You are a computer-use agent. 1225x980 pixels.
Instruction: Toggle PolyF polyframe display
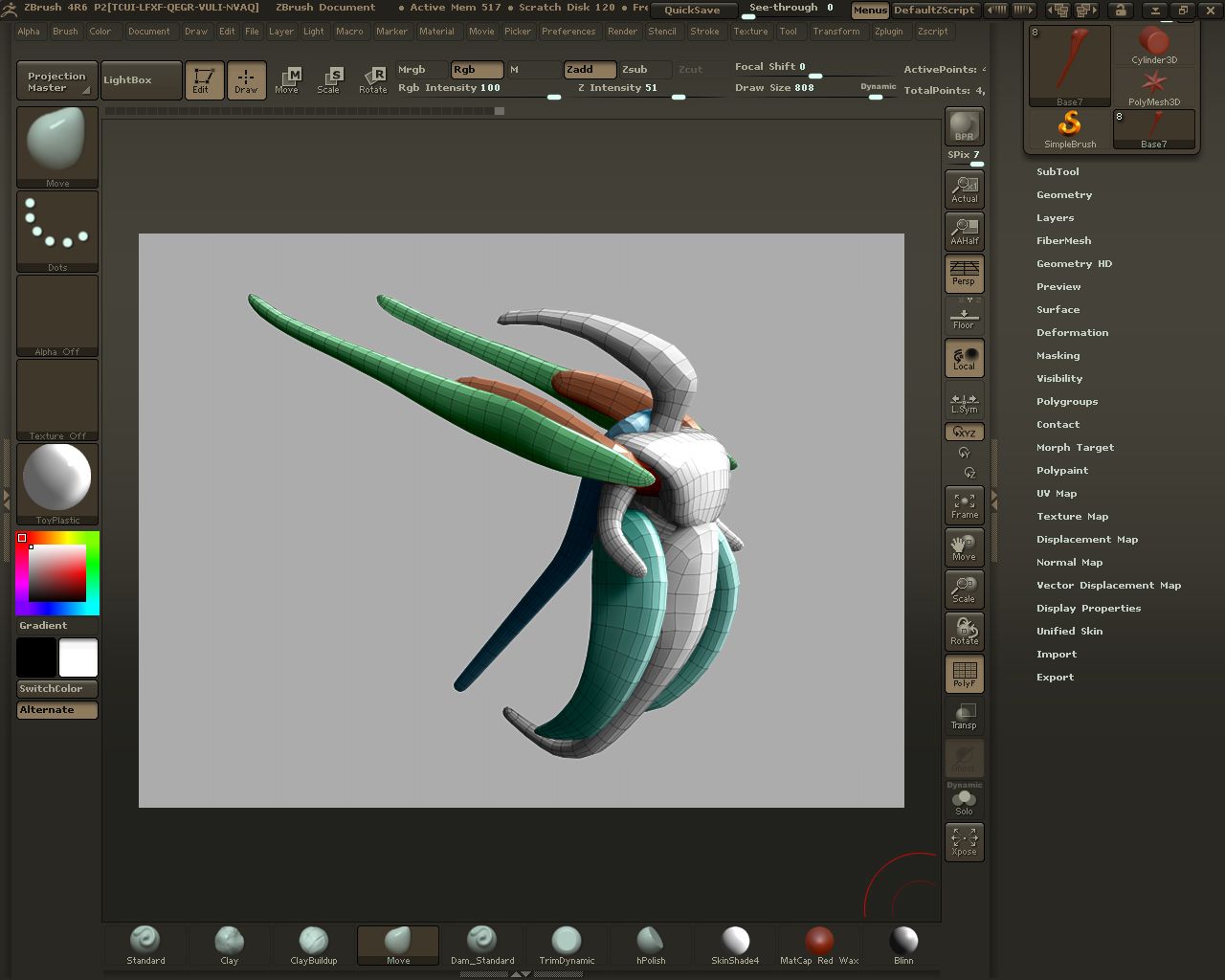click(x=964, y=673)
